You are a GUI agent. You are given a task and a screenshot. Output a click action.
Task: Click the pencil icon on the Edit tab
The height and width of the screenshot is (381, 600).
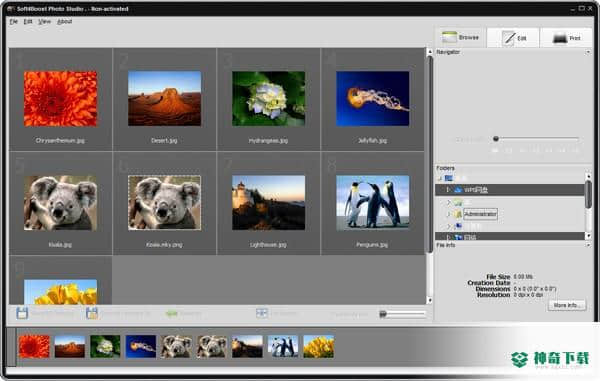tap(509, 38)
